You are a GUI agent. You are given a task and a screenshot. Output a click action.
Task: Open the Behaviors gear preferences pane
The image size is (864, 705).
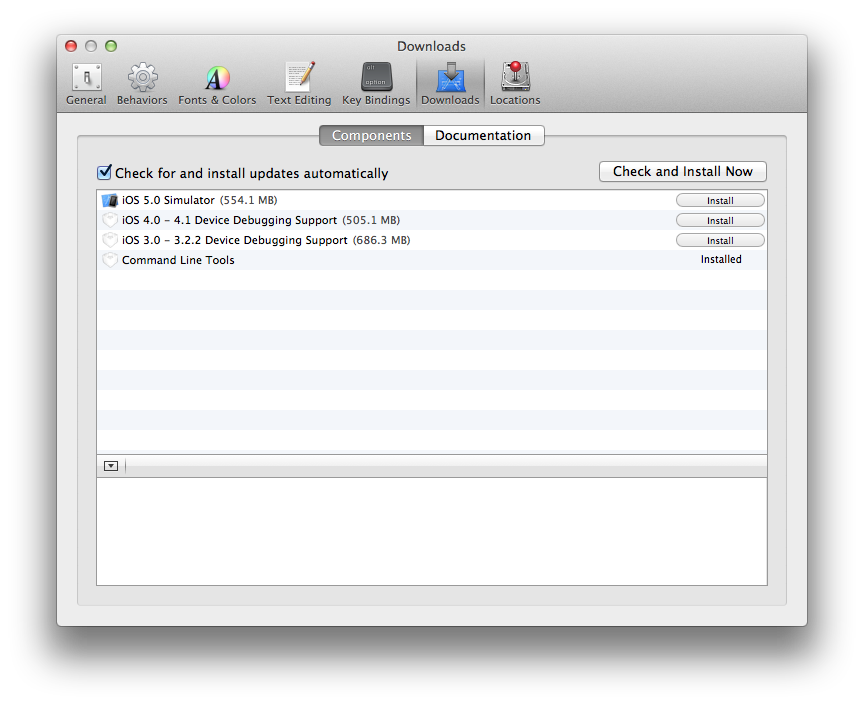pyautogui.click(x=142, y=84)
